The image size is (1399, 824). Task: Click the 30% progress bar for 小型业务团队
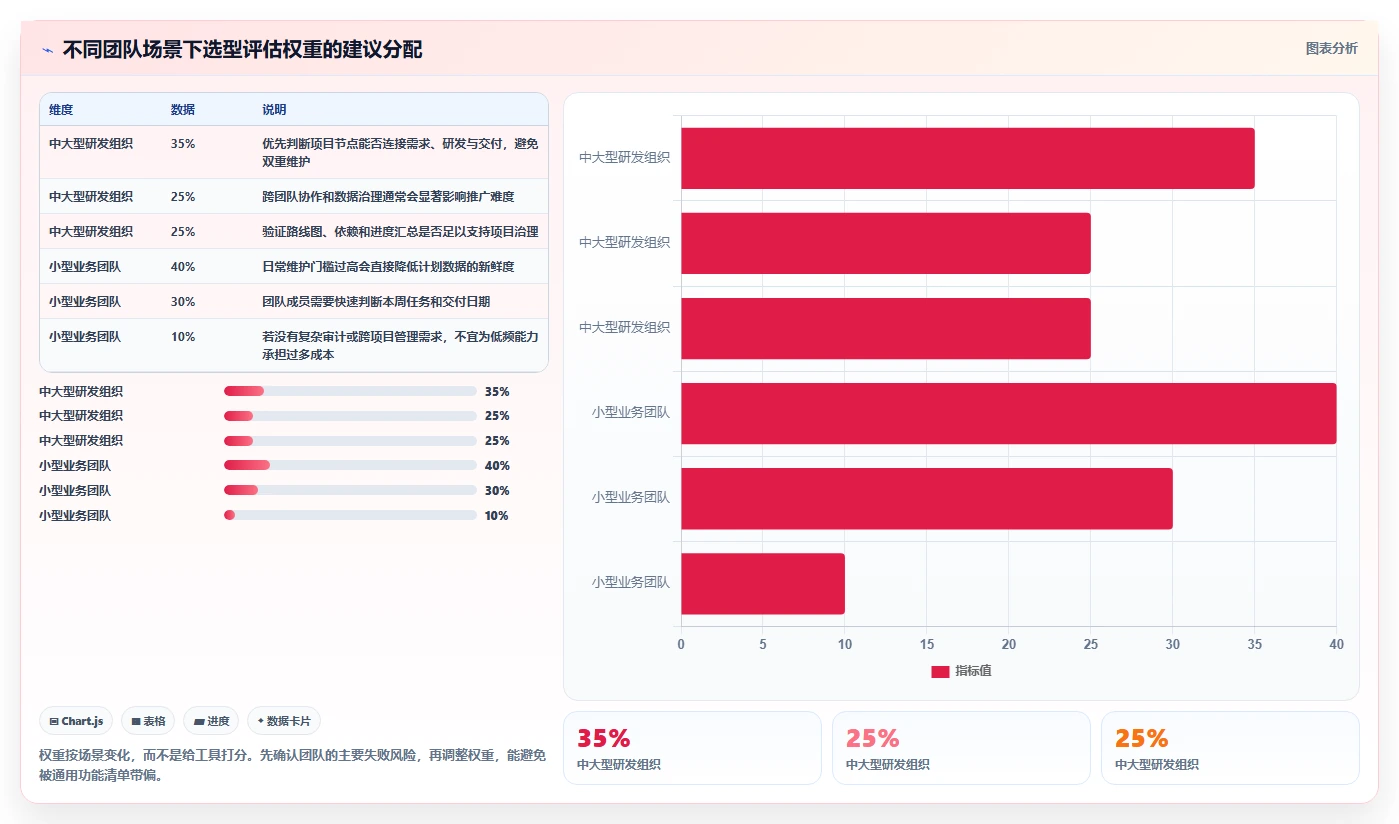pyautogui.click(x=350, y=490)
